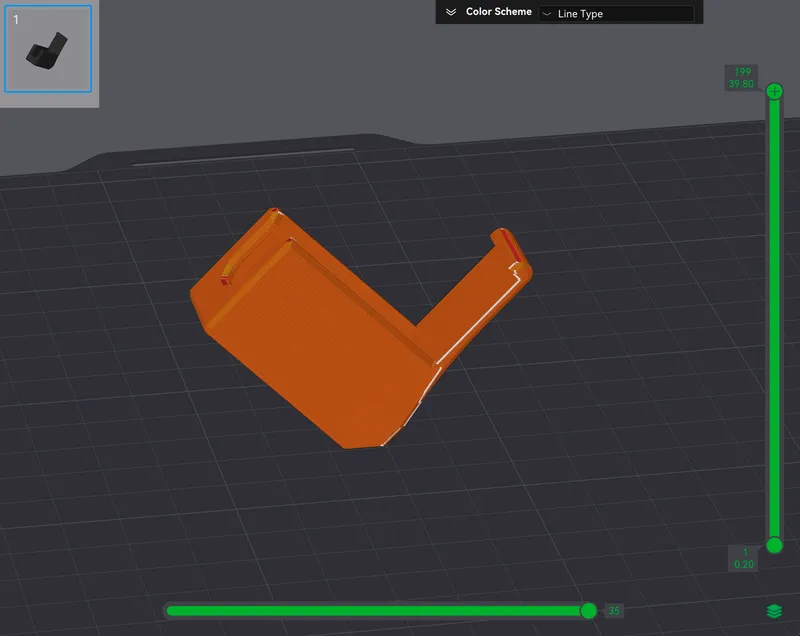Click the bottom layer slider handle

pyautogui.click(x=774, y=545)
